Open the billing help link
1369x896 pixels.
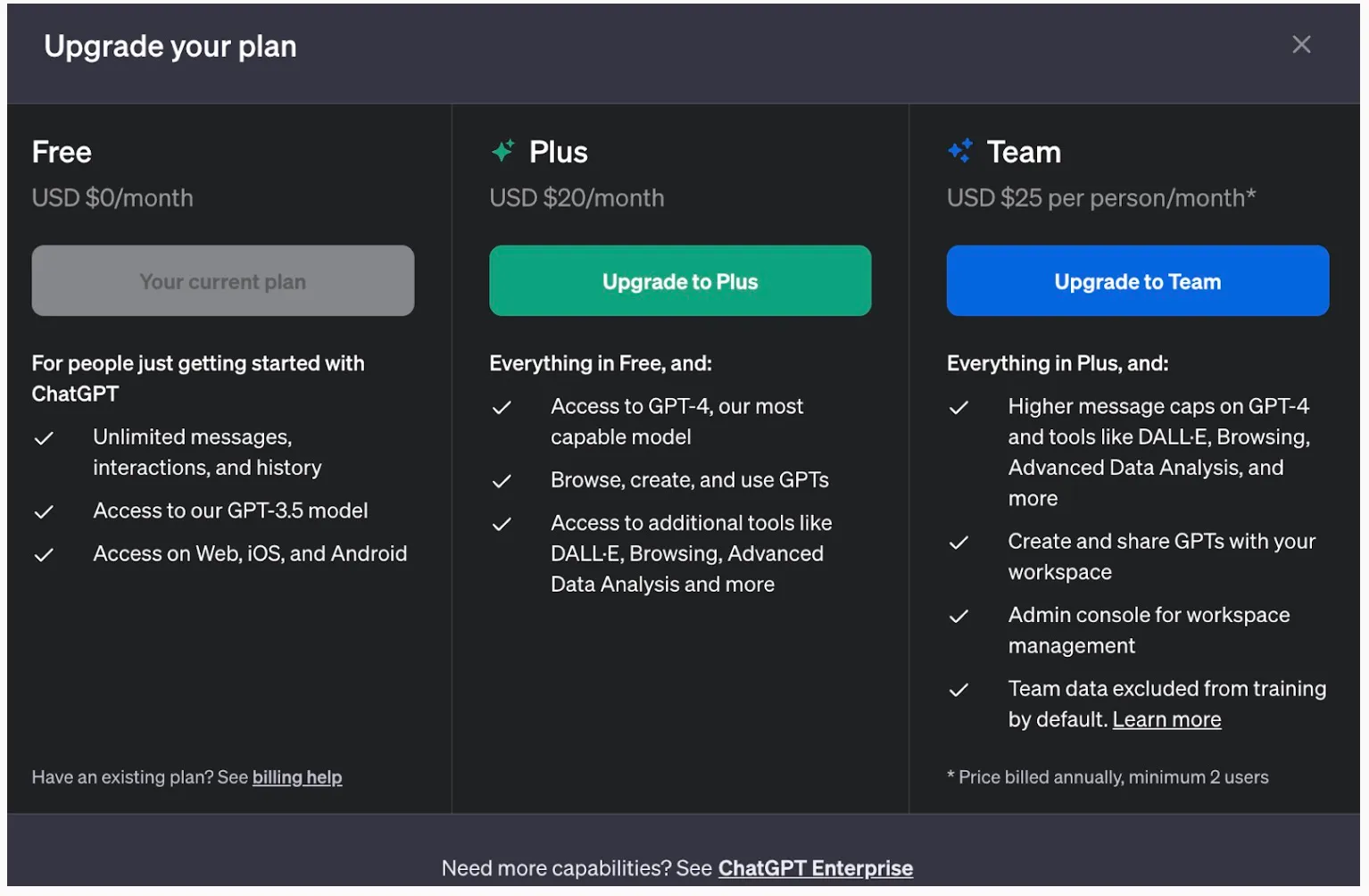click(297, 777)
